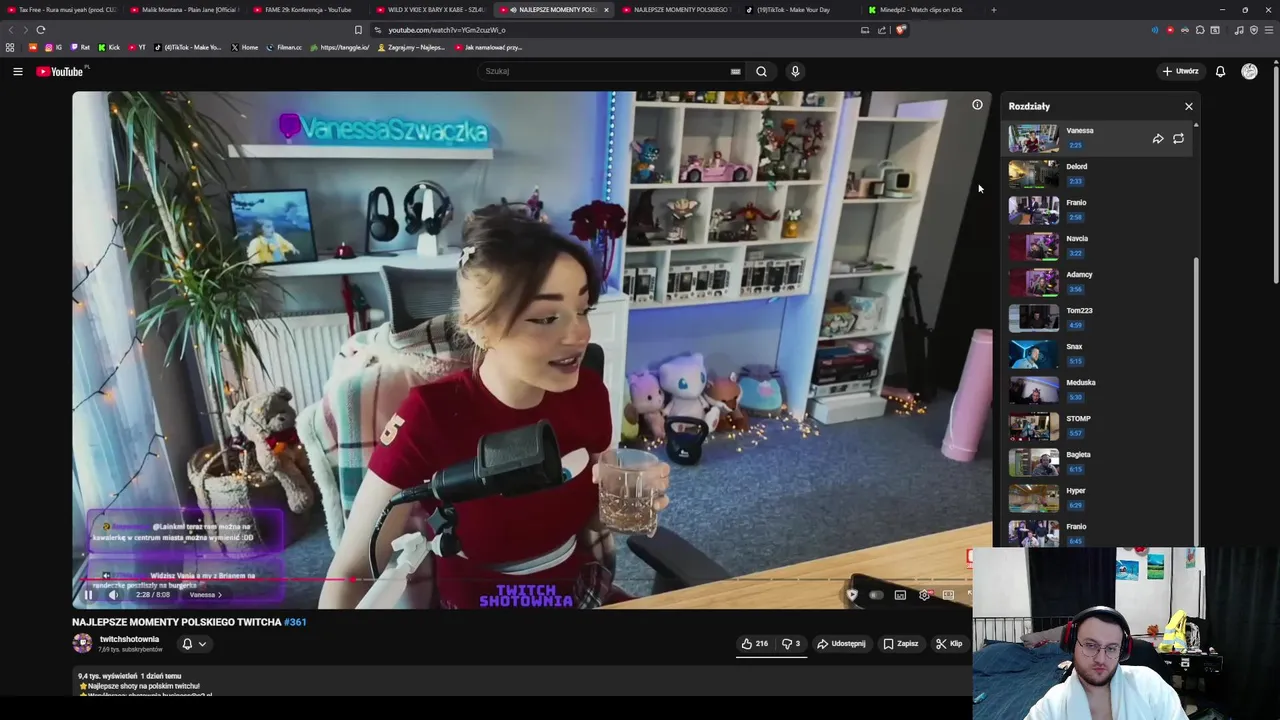Screen dimensions: 1280x720
Task: Start voice search with the microphone
Action: coord(795,71)
